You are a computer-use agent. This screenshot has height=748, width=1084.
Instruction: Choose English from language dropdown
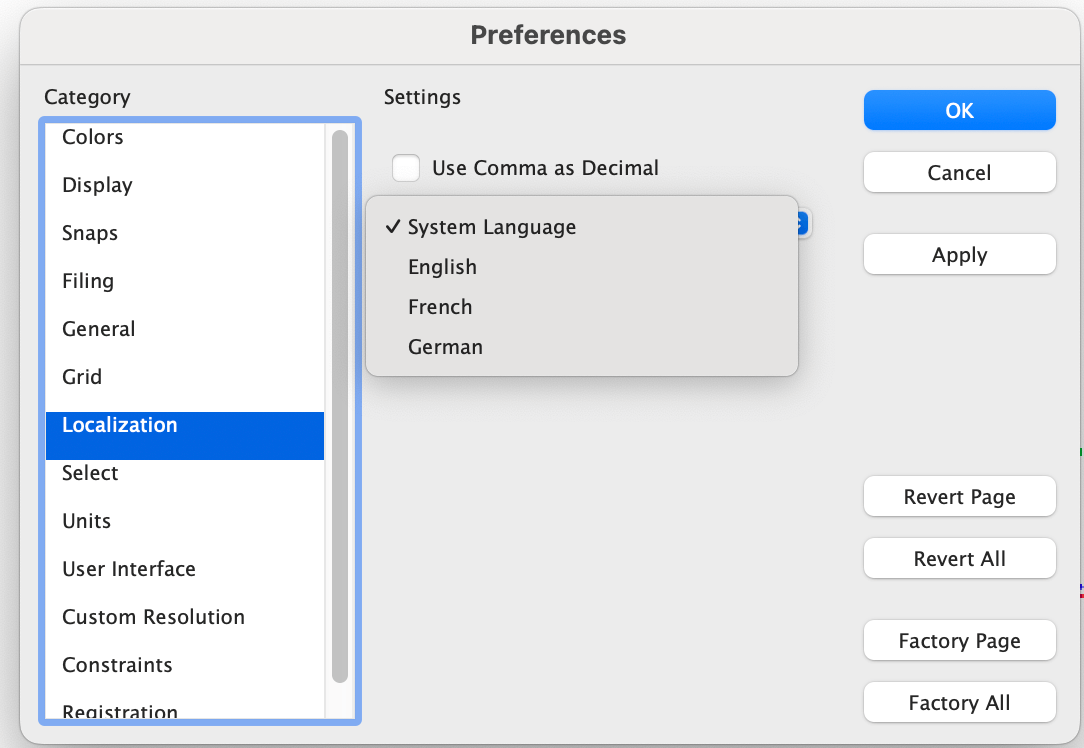point(442,267)
